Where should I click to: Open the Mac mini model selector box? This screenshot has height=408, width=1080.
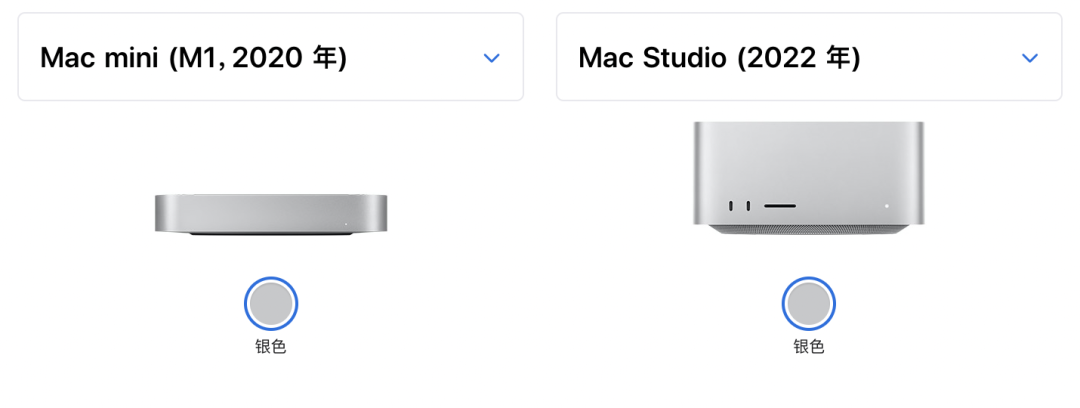[x=270, y=57]
